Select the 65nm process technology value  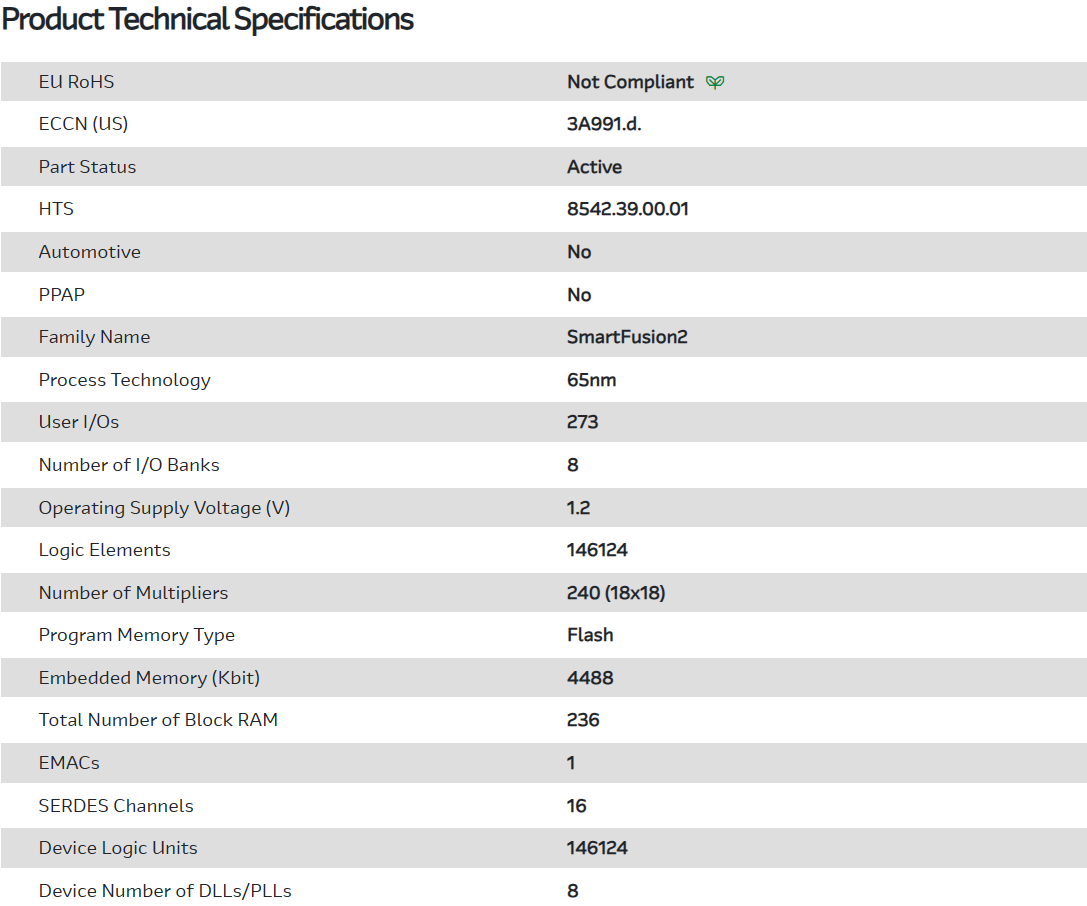pos(592,380)
